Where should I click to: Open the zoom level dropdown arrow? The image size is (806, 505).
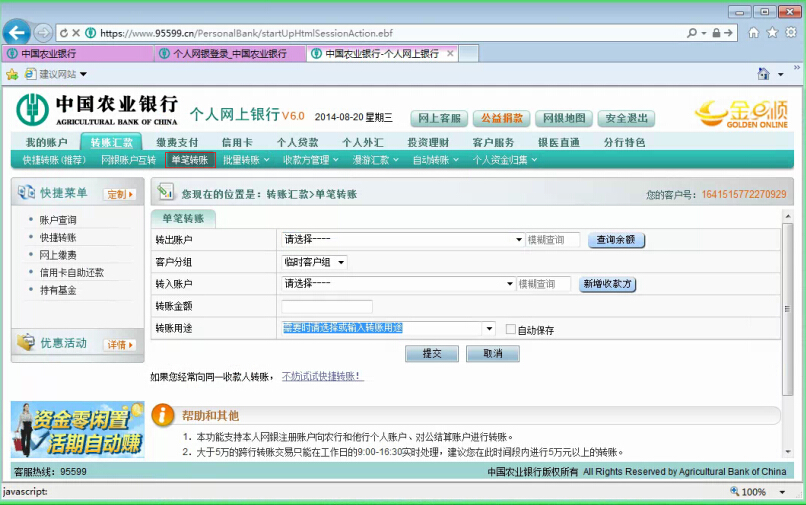click(782, 492)
